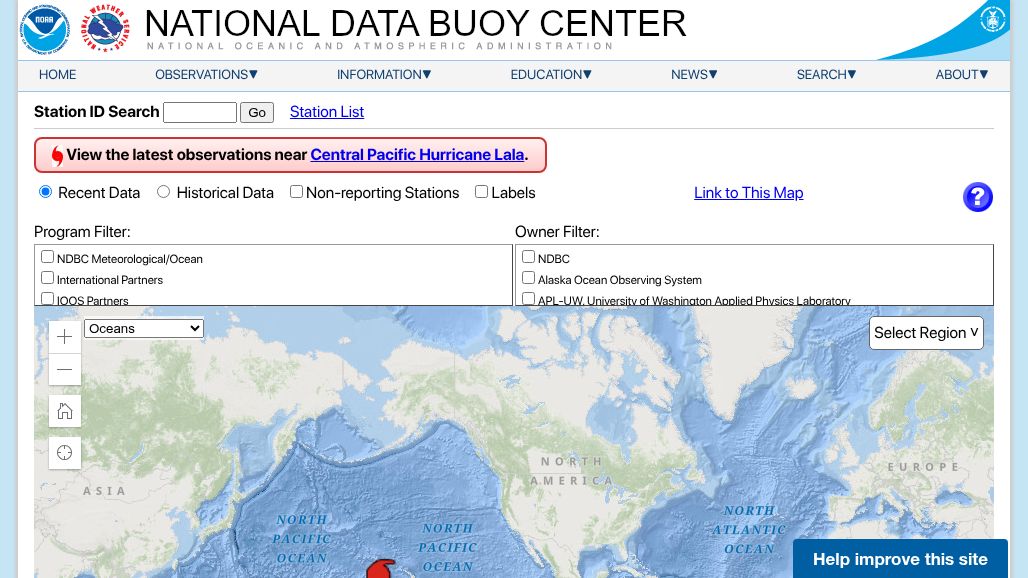Click the ASIA map label
Screen dimensions: 1028x578
(x=104, y=491)
